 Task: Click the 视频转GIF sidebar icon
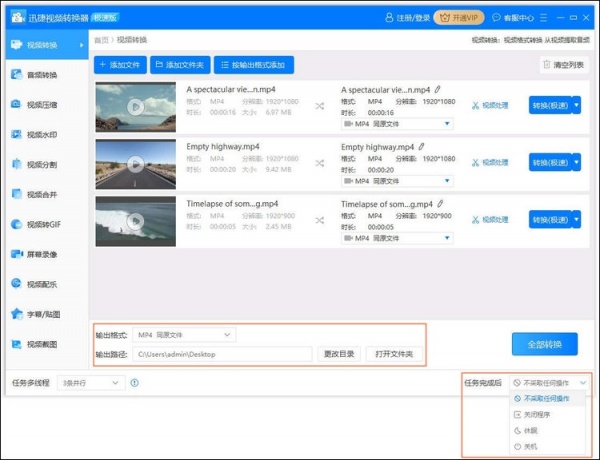16,224
